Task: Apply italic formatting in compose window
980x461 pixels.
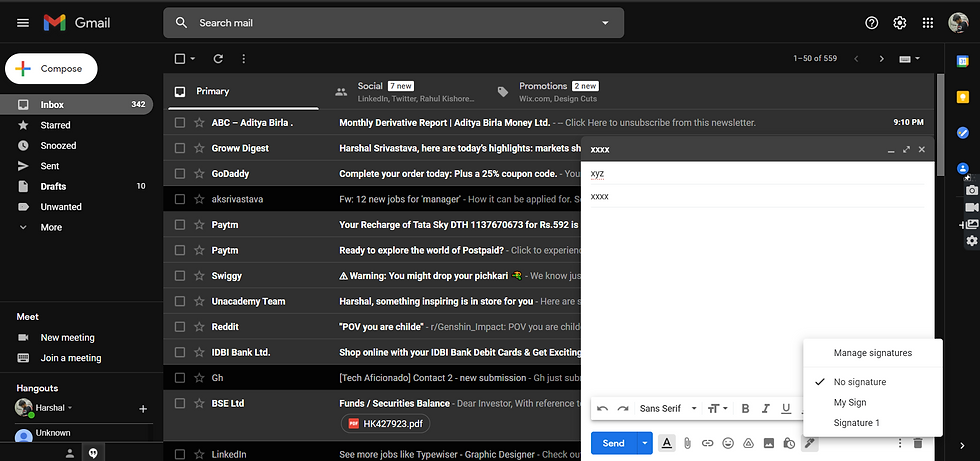Action: click(766, 409)
